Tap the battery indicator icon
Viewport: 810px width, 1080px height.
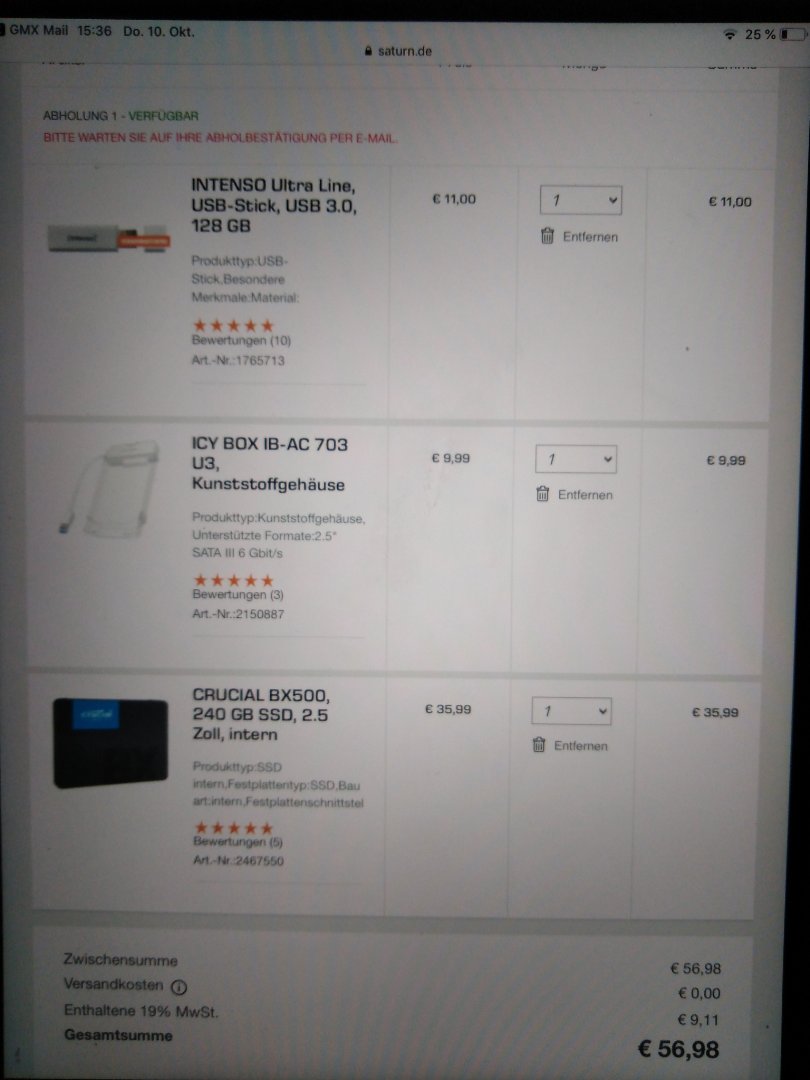(x=792, y=34)
